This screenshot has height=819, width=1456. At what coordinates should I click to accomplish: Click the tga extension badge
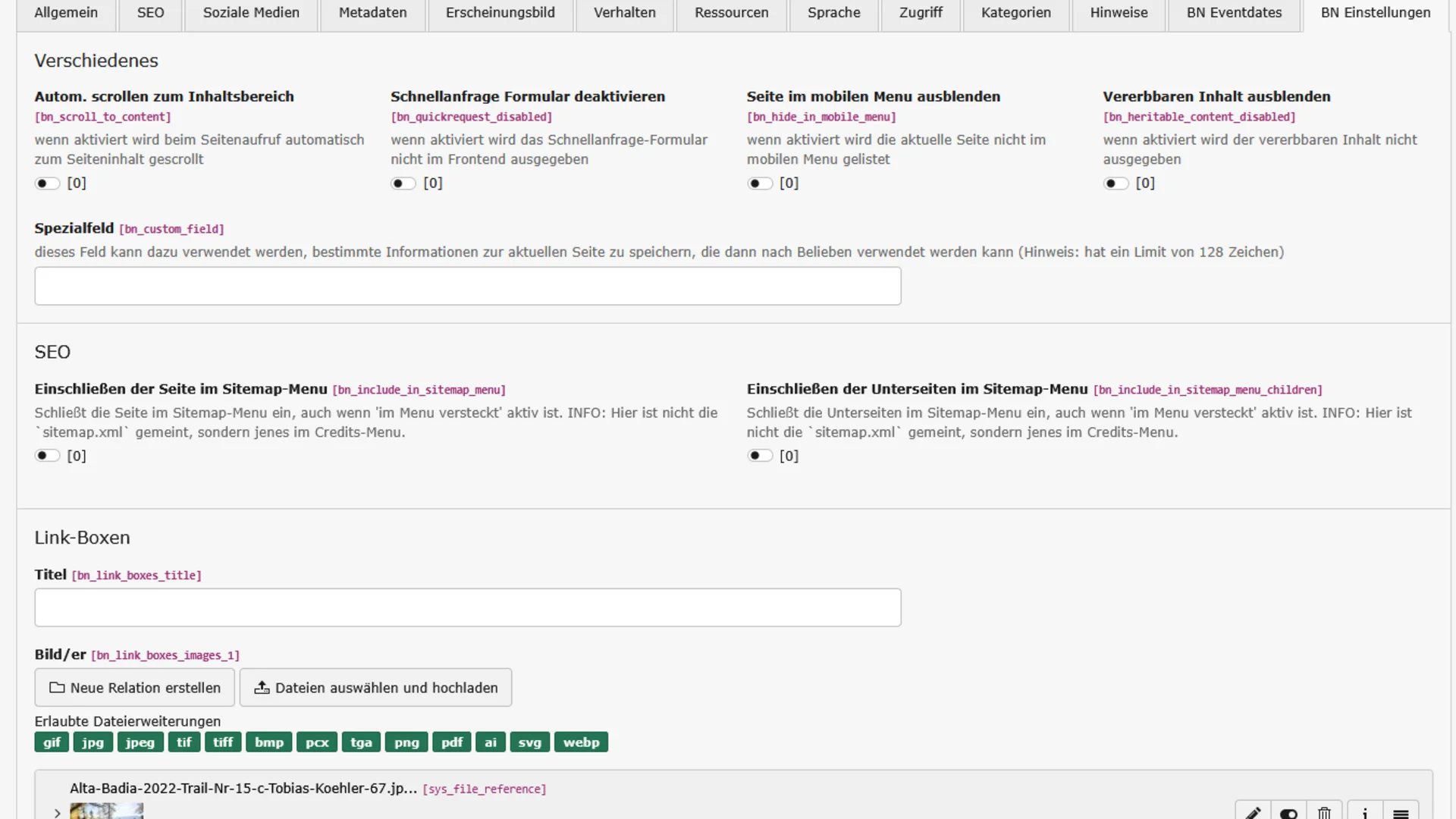(362, 742)
